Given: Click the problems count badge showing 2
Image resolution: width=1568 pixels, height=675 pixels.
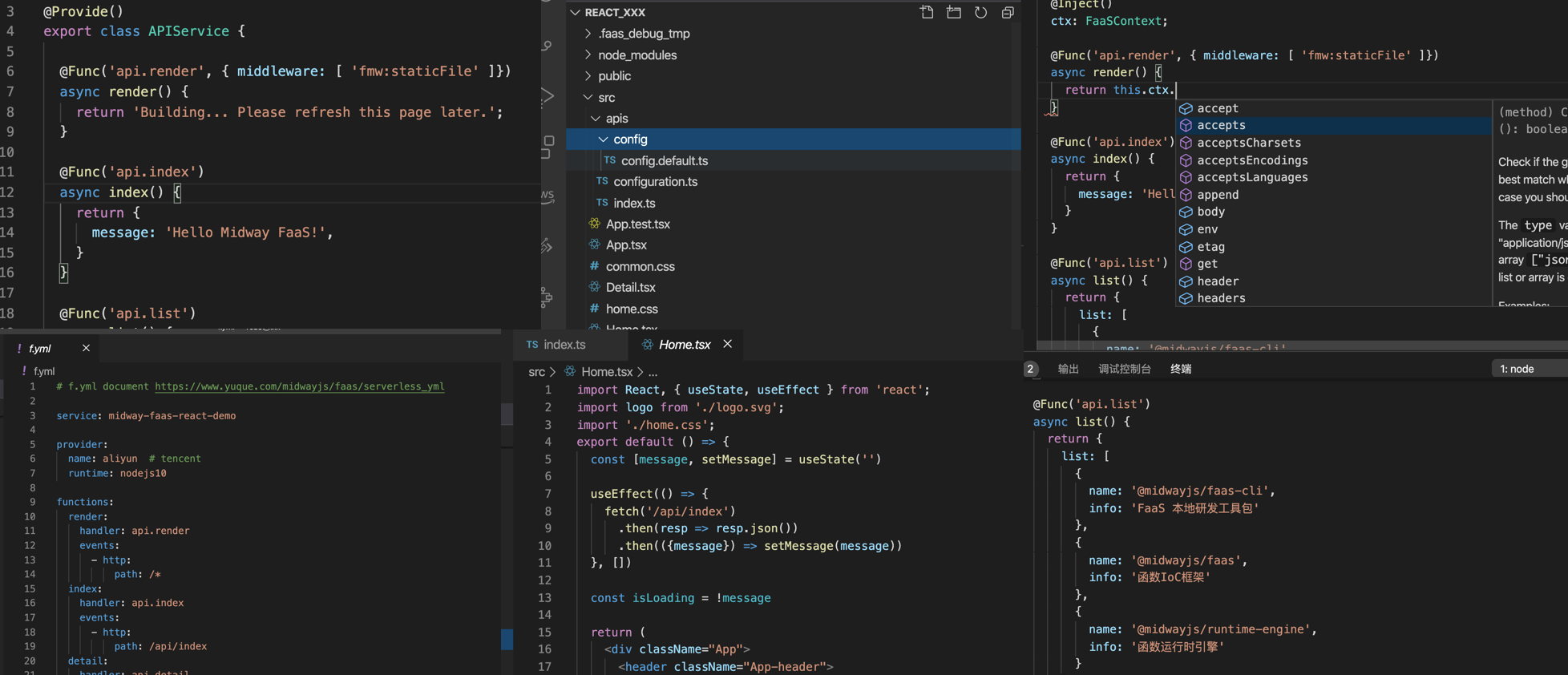Looking at the screenshot, I should coord(1031,369).
